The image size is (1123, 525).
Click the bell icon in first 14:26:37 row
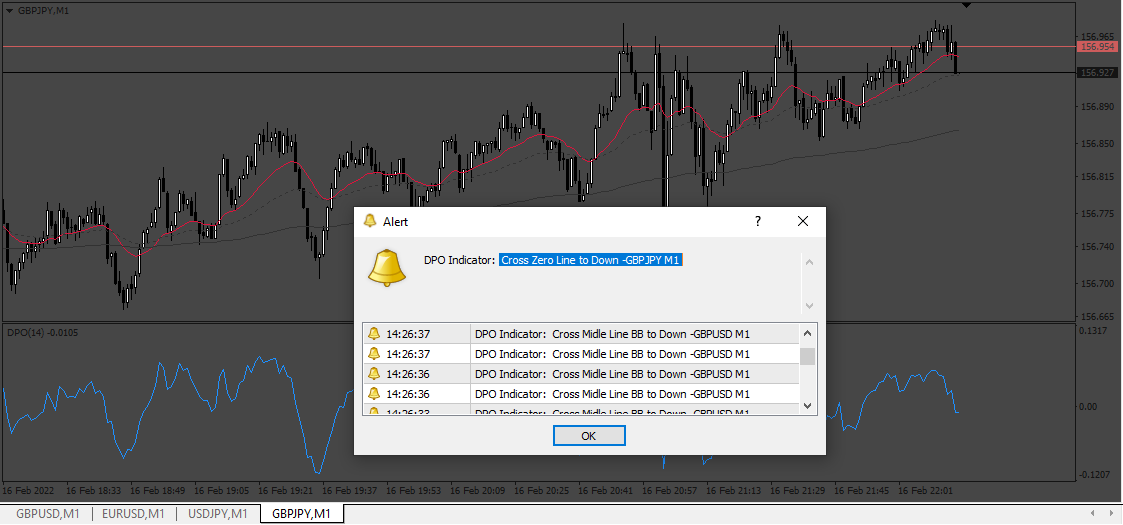tap(373, 334)
